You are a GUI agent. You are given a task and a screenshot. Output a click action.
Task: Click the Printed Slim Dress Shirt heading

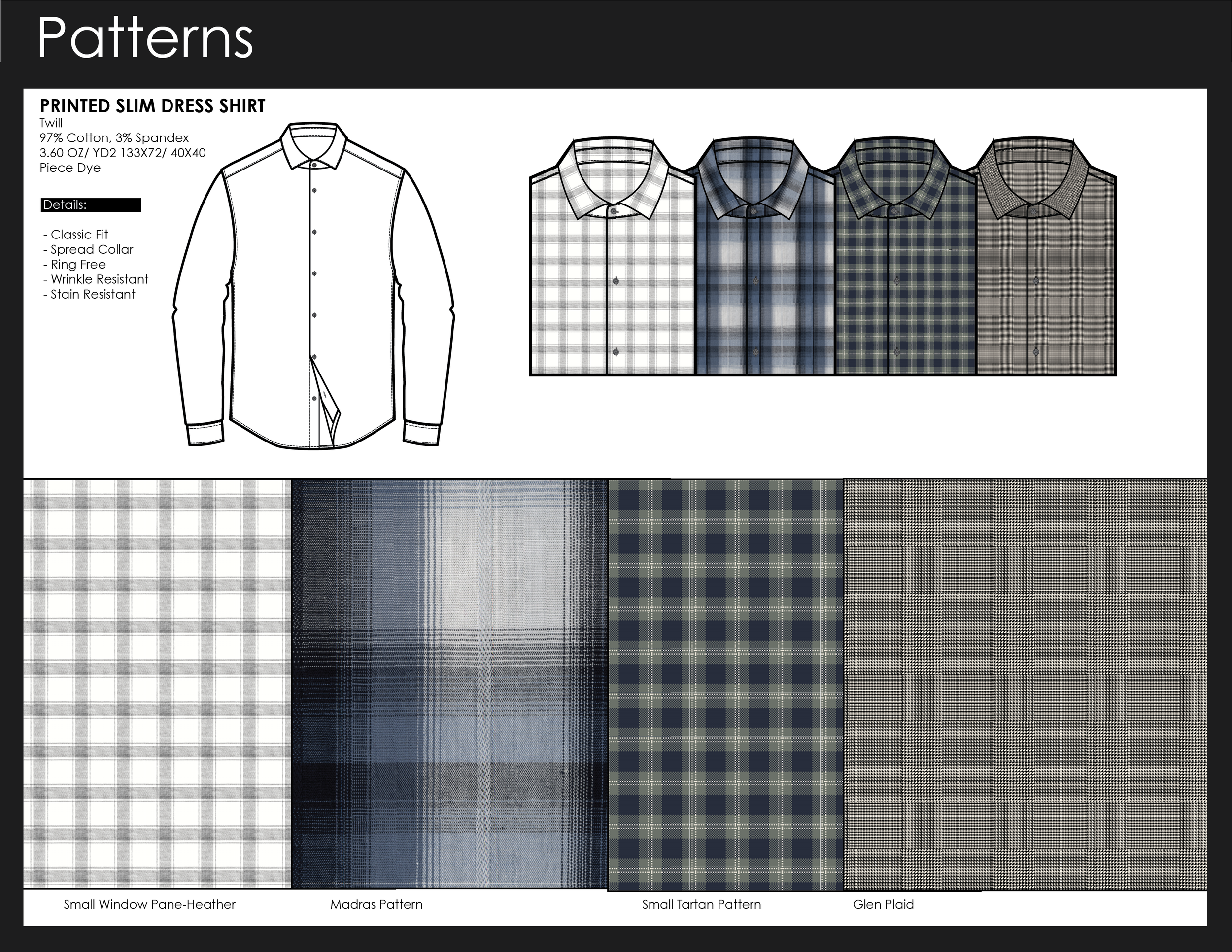tap(152, 106)
